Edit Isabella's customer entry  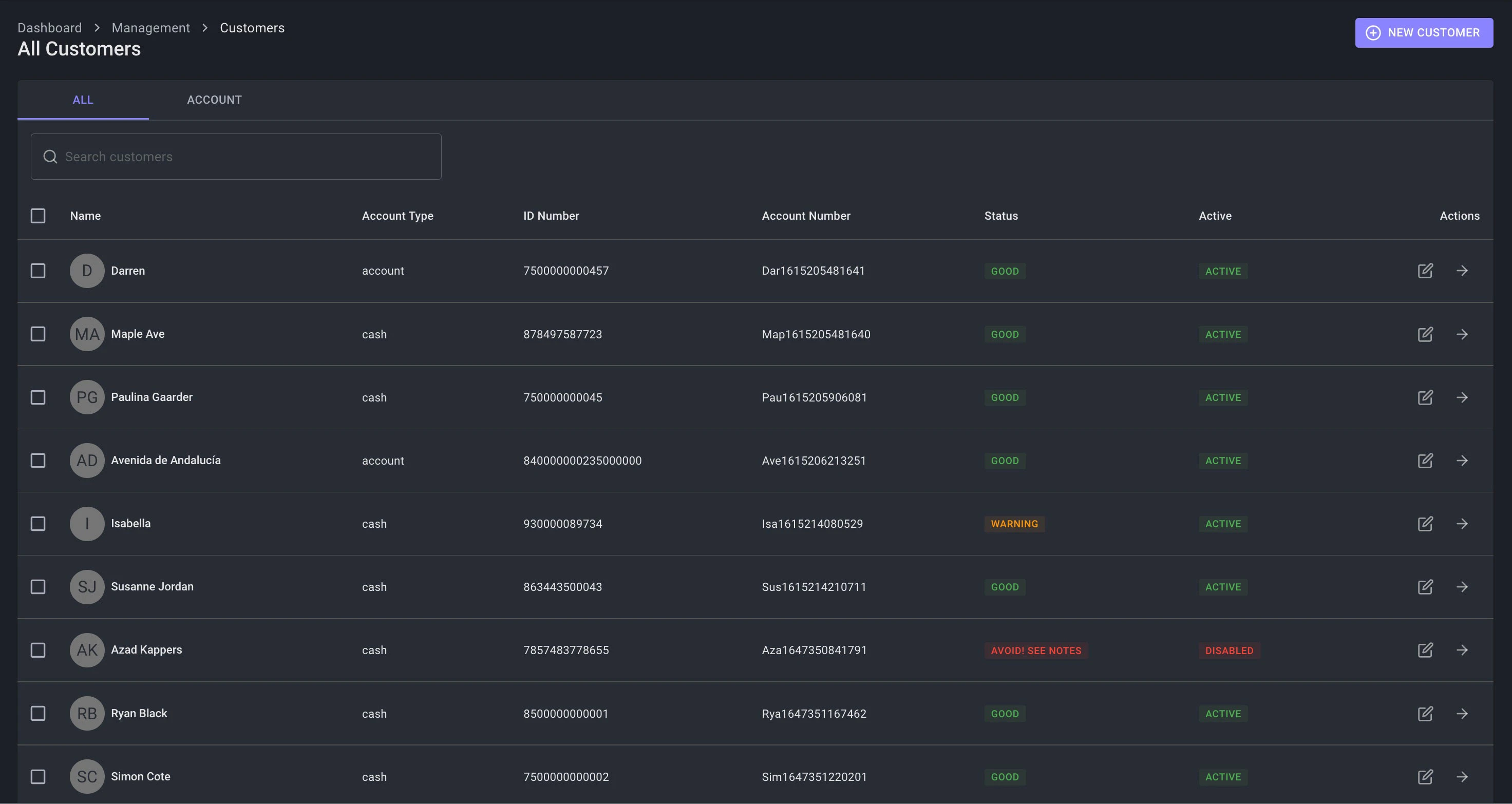[1425, 524]
